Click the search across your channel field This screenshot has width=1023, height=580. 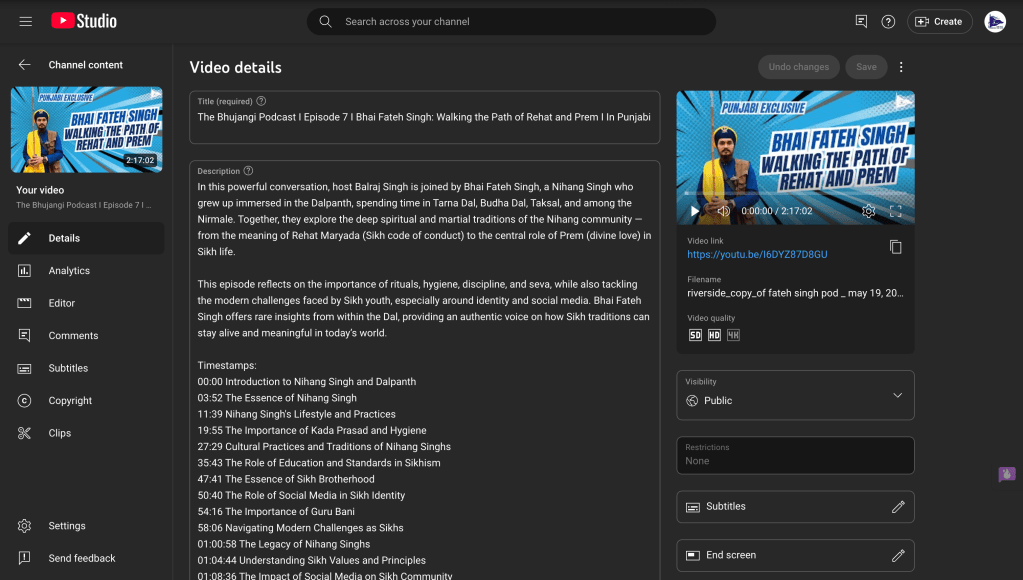(520, 22)
